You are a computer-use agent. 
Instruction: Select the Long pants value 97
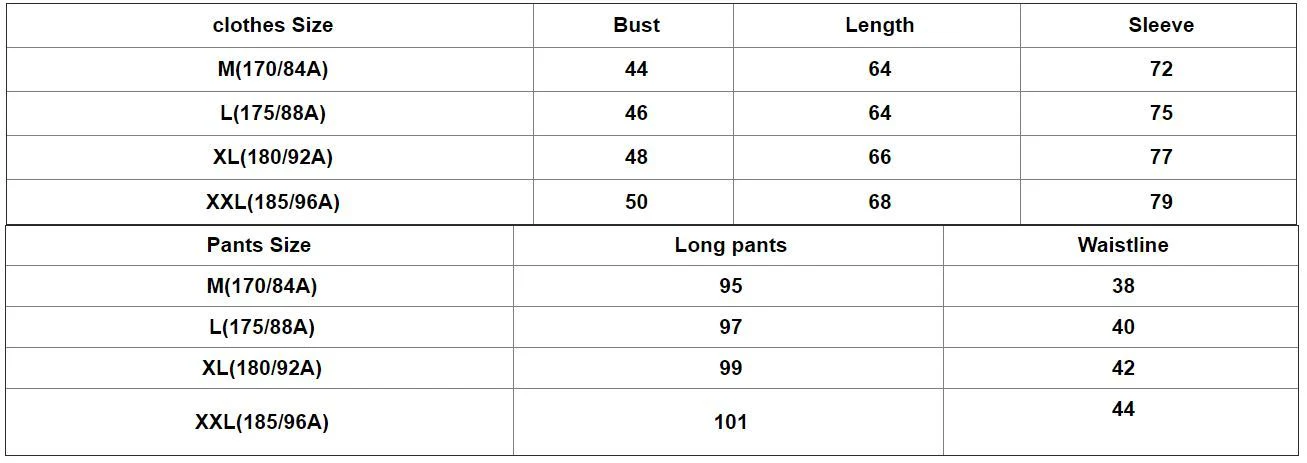[730, 327]
